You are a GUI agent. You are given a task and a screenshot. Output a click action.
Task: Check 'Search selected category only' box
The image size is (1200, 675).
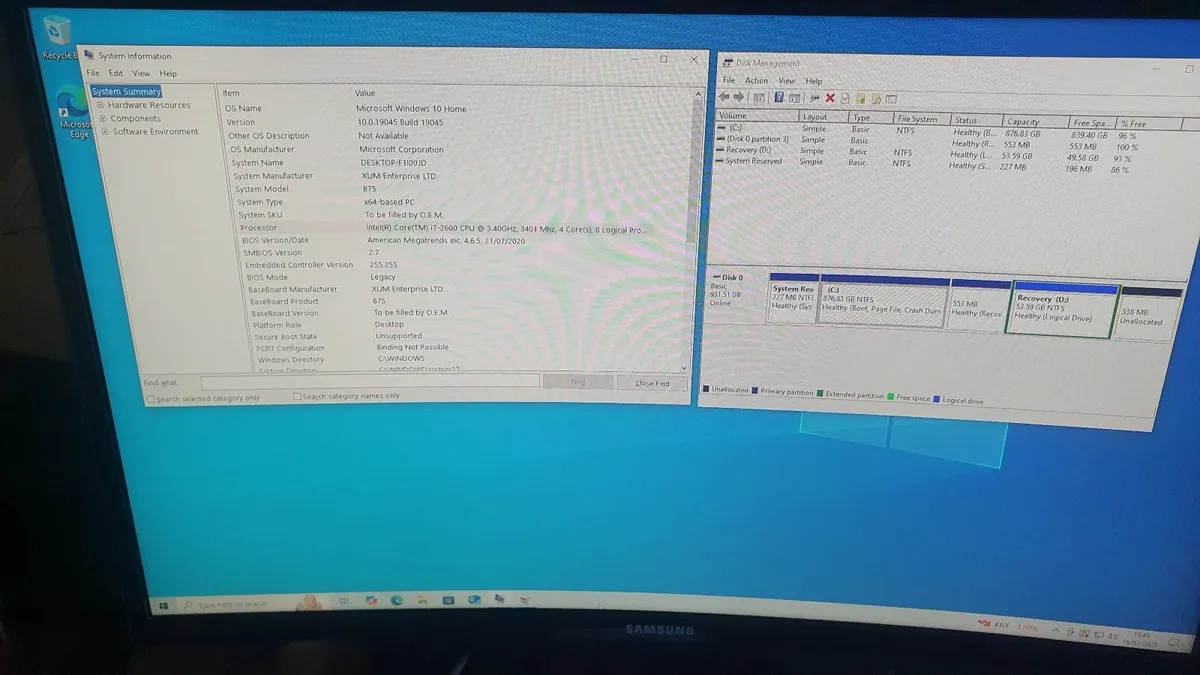tap(151, 398)
